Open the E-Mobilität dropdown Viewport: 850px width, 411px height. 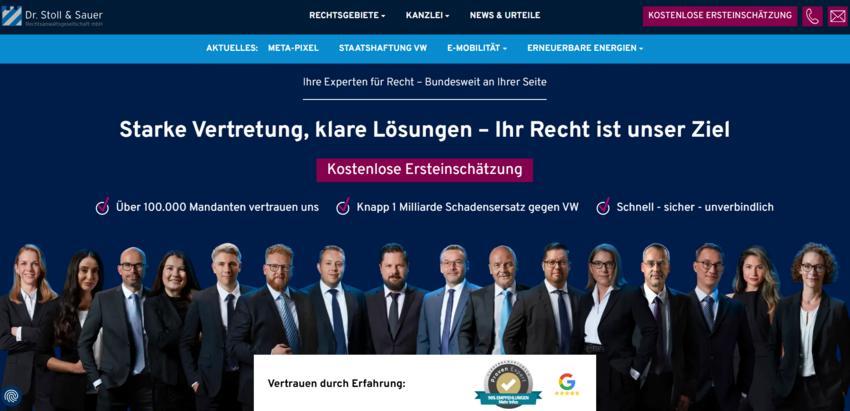click(x=477, y=48)
